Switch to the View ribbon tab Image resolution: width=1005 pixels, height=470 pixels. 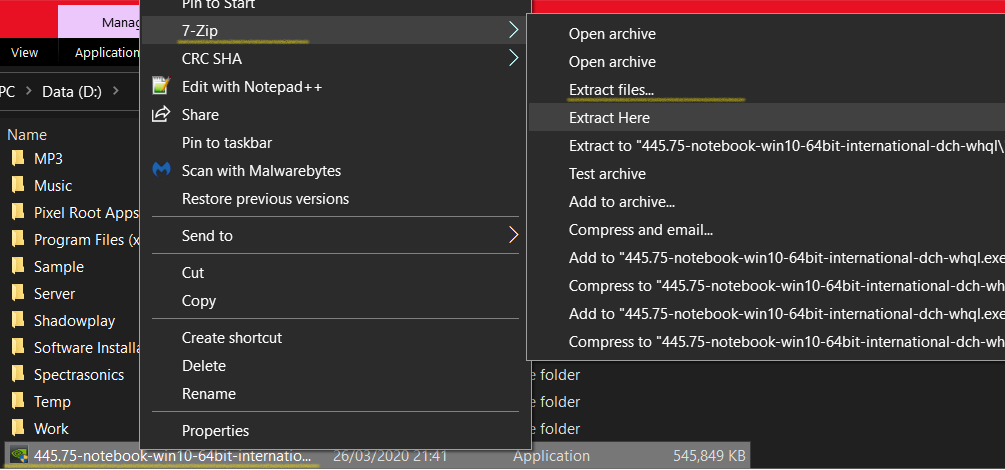(24, 53)
